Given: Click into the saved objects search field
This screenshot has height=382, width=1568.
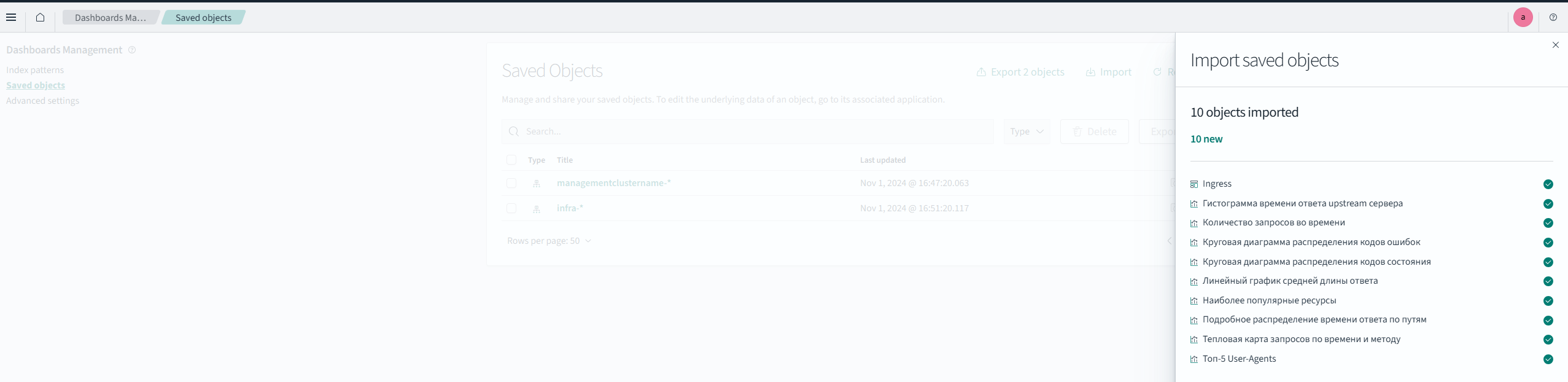Looking at the screenshot, I should [x=749, y=131].
